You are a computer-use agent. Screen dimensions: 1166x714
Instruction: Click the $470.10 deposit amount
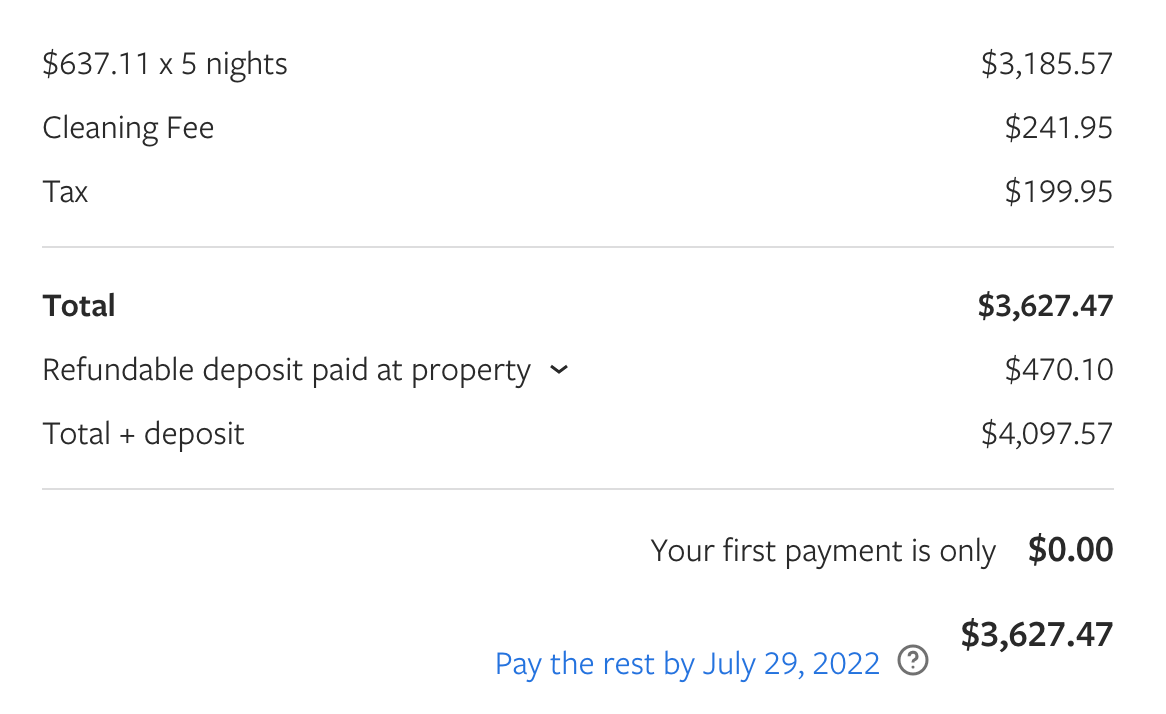point(1058,370)
